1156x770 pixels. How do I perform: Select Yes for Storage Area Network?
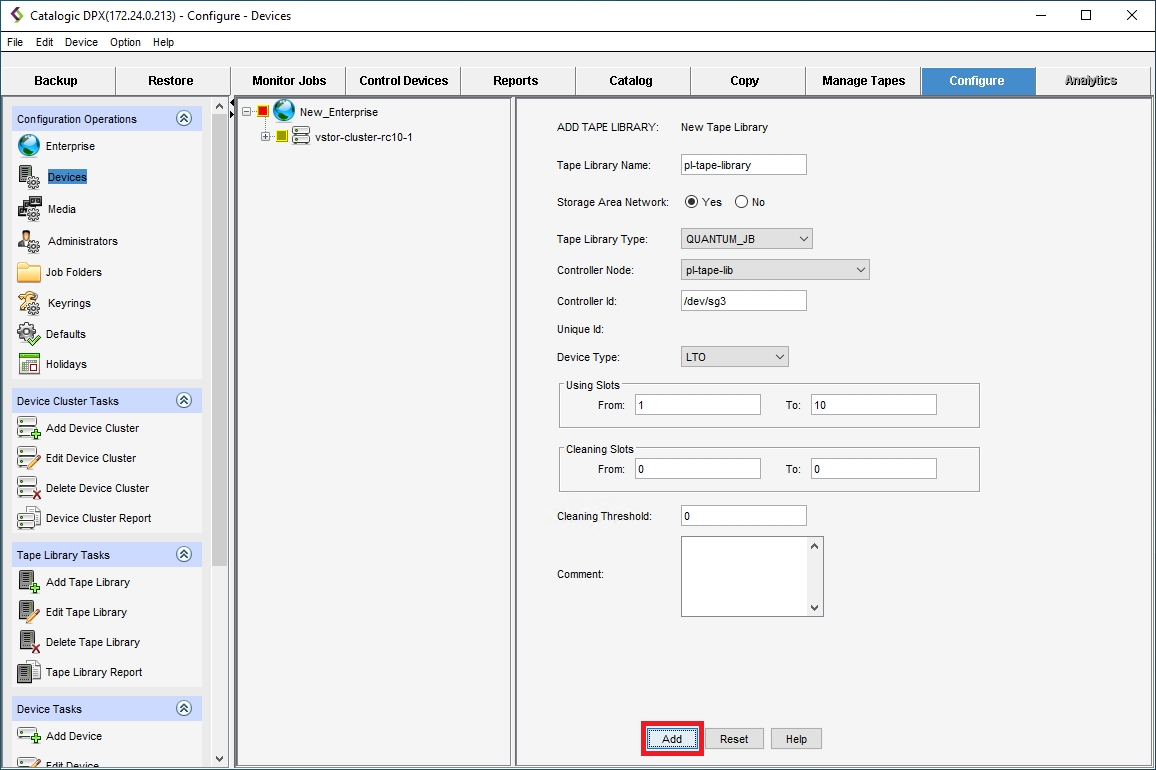tap(691, 202)
